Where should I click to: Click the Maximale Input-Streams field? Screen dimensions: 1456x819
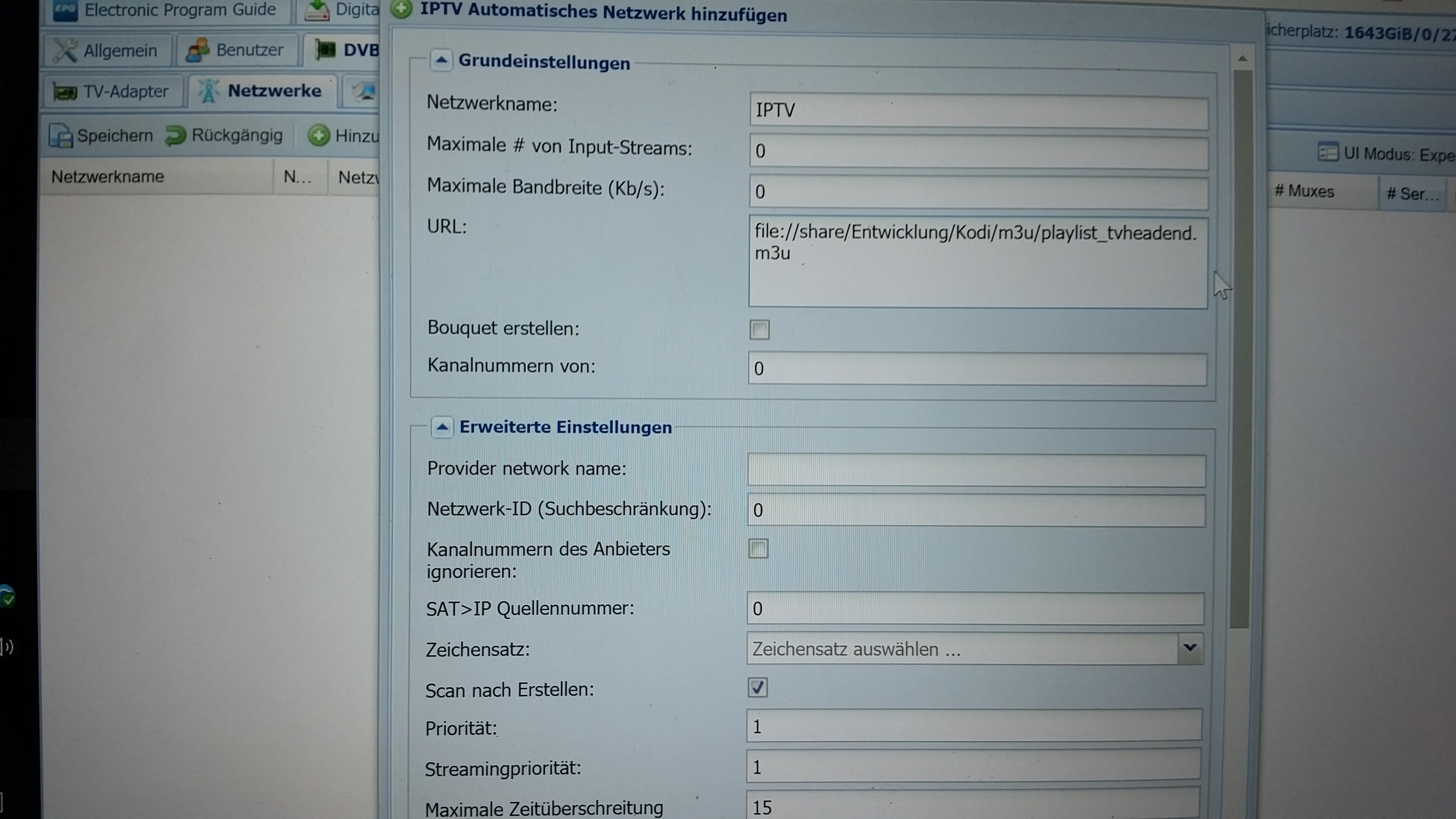click(x=978, y=152)
